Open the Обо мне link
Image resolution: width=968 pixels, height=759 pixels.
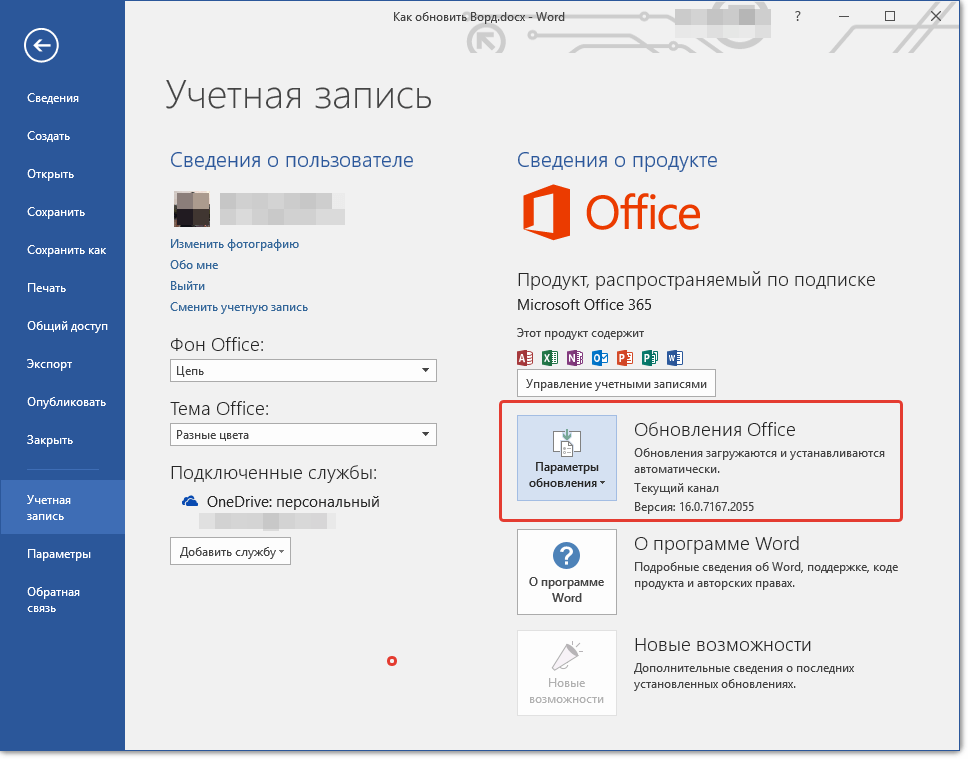pos(194,265)
